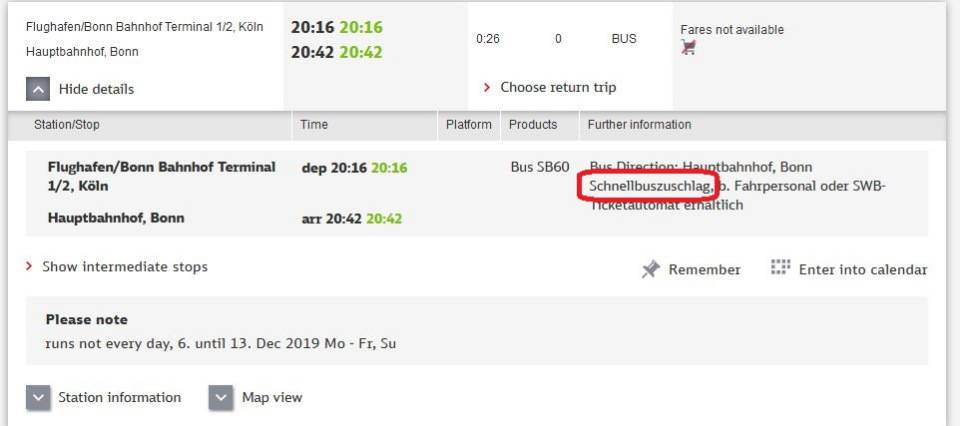This screenshot has width=960, height=426.
Task: Collapse details with Hide details arrow
Action: point(37,89)
